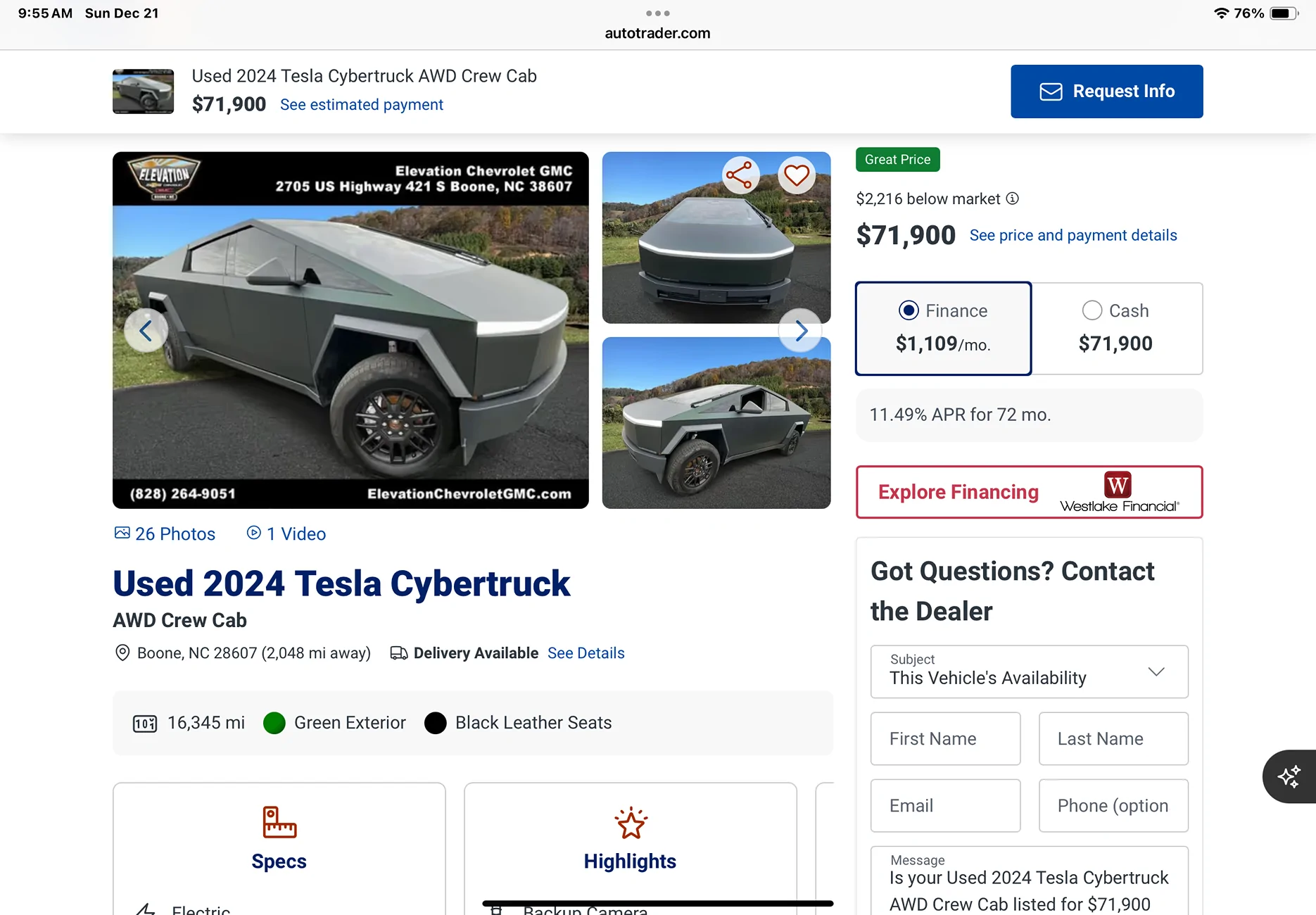View all 26 Photos
The height and width of the screenshot is (915, 1316).
165,534
